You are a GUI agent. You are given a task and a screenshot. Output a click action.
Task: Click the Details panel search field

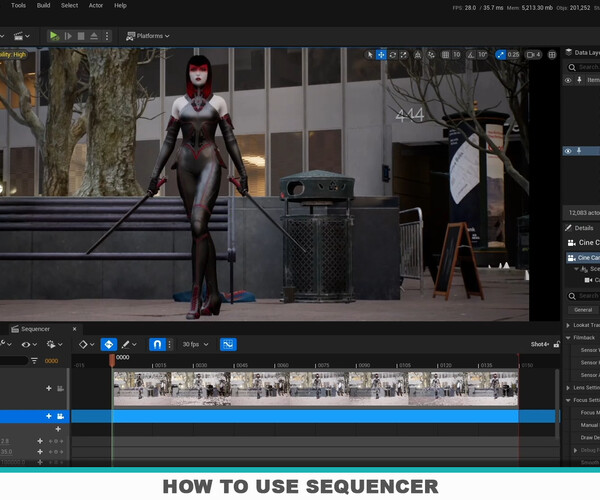tap(583, 296)
